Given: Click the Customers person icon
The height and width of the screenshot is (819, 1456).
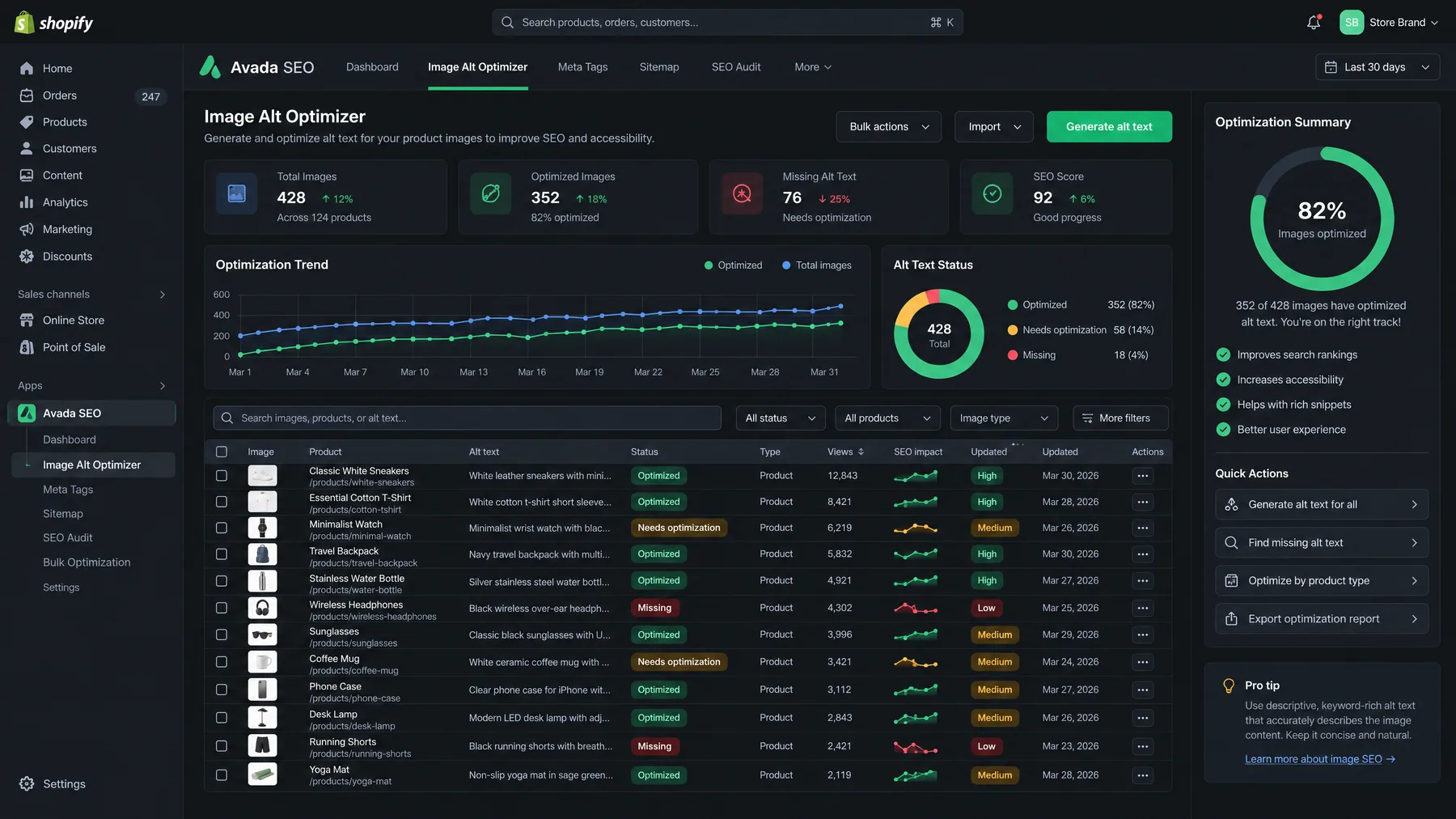Looking at the screenshot, I should 27,149.
